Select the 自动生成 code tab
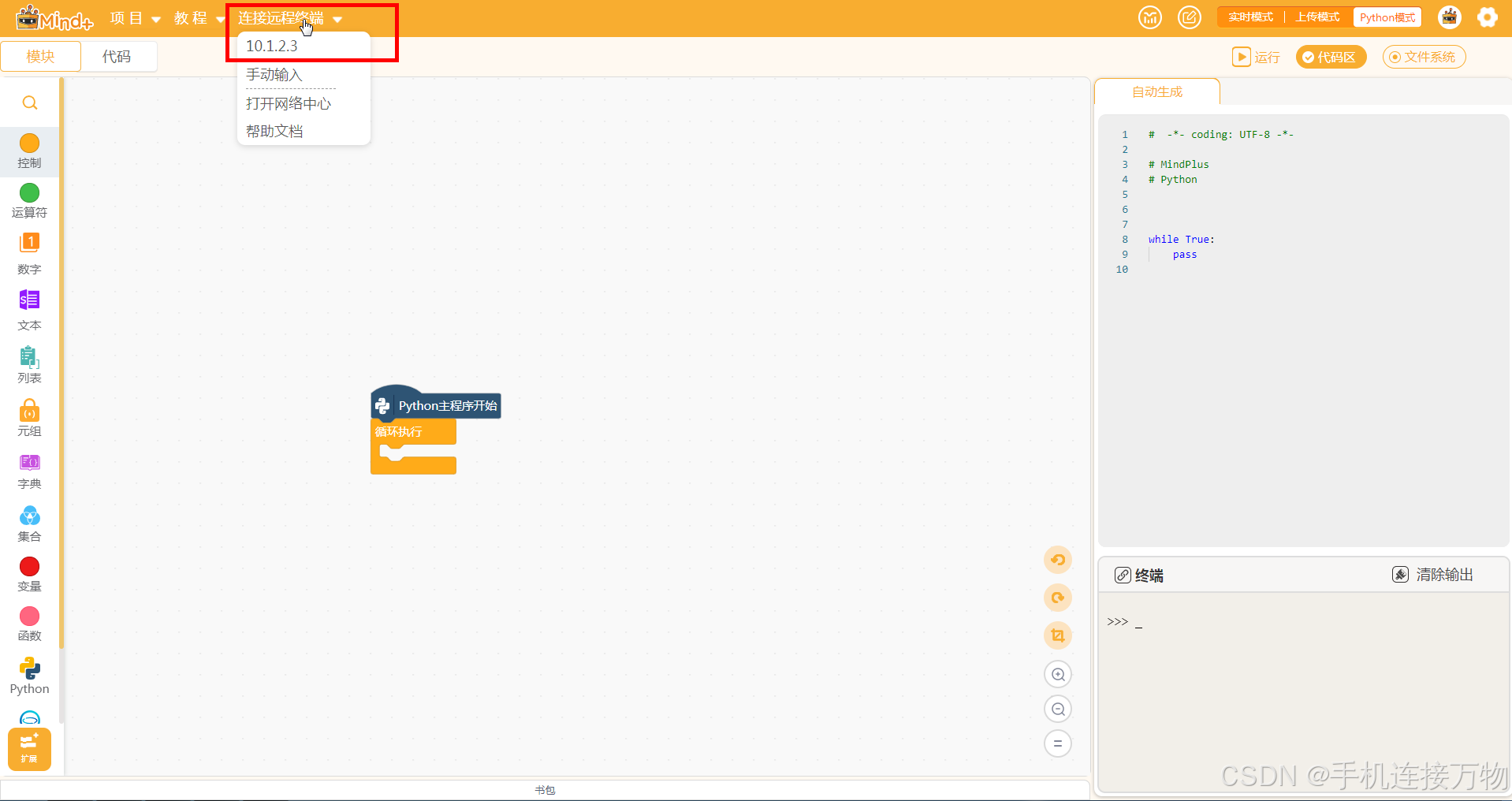 [x=1157, y=91]
